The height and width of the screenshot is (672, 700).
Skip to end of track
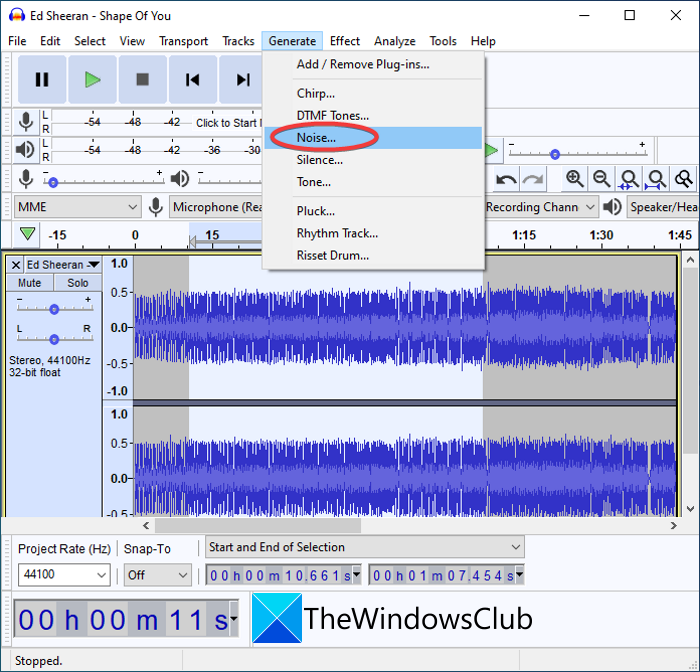(242, 80)
